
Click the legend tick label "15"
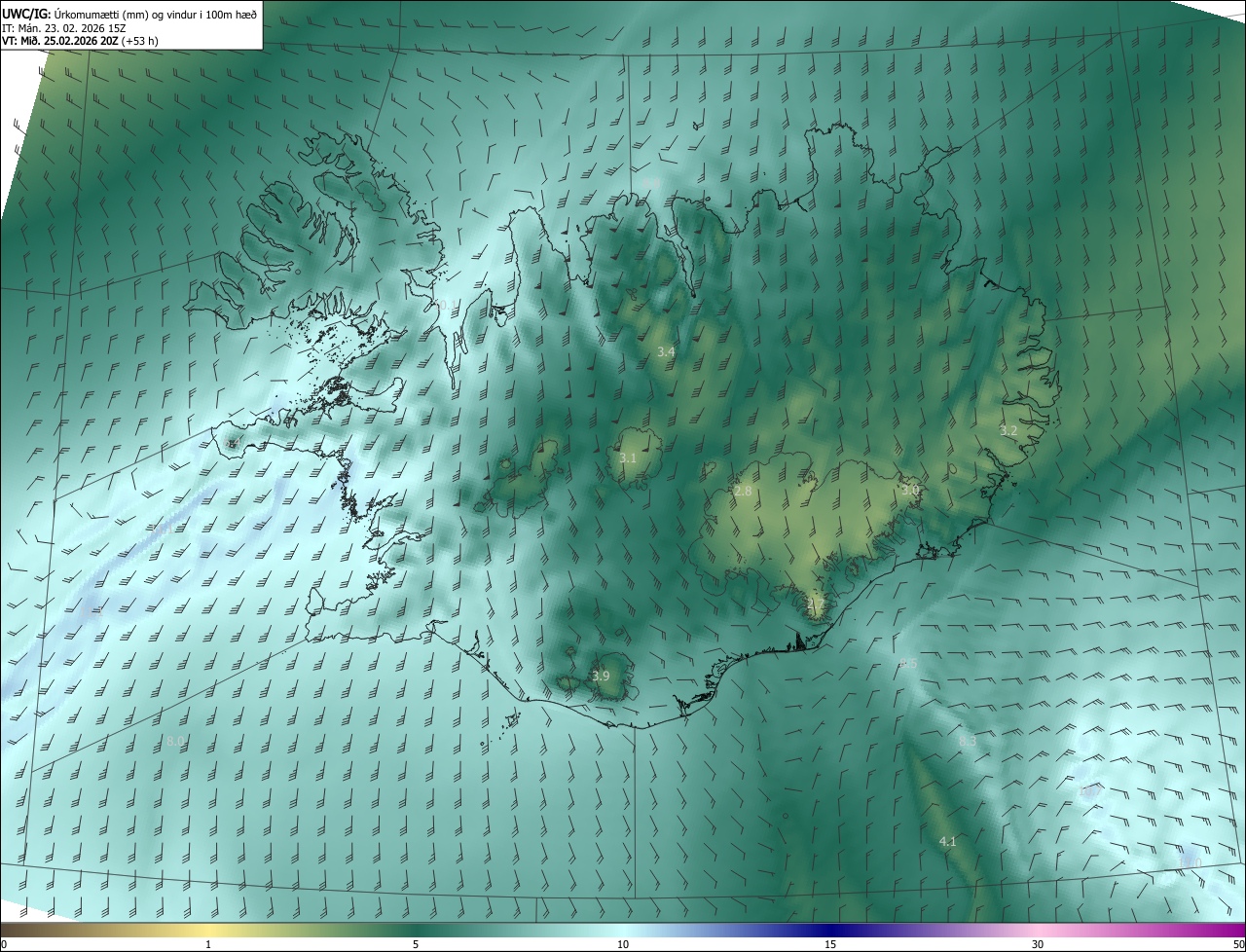pos(830,945)
